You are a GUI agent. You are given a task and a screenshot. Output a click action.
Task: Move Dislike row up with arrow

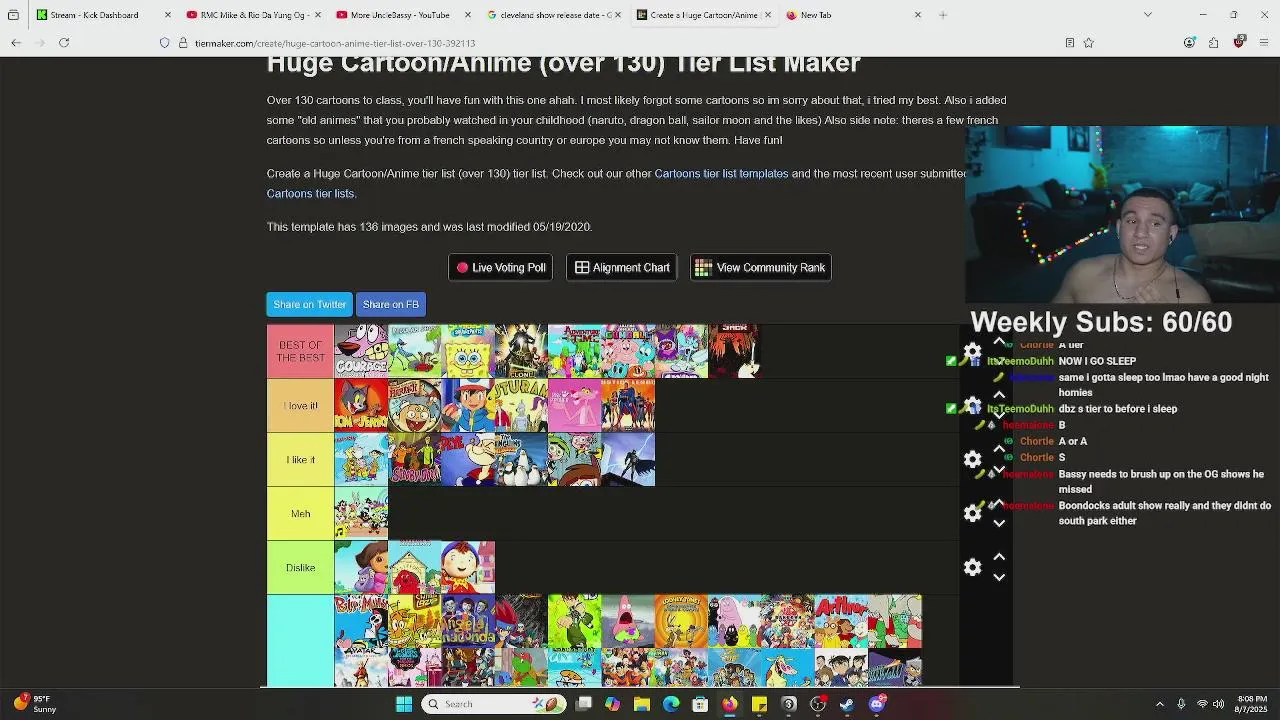999,557
